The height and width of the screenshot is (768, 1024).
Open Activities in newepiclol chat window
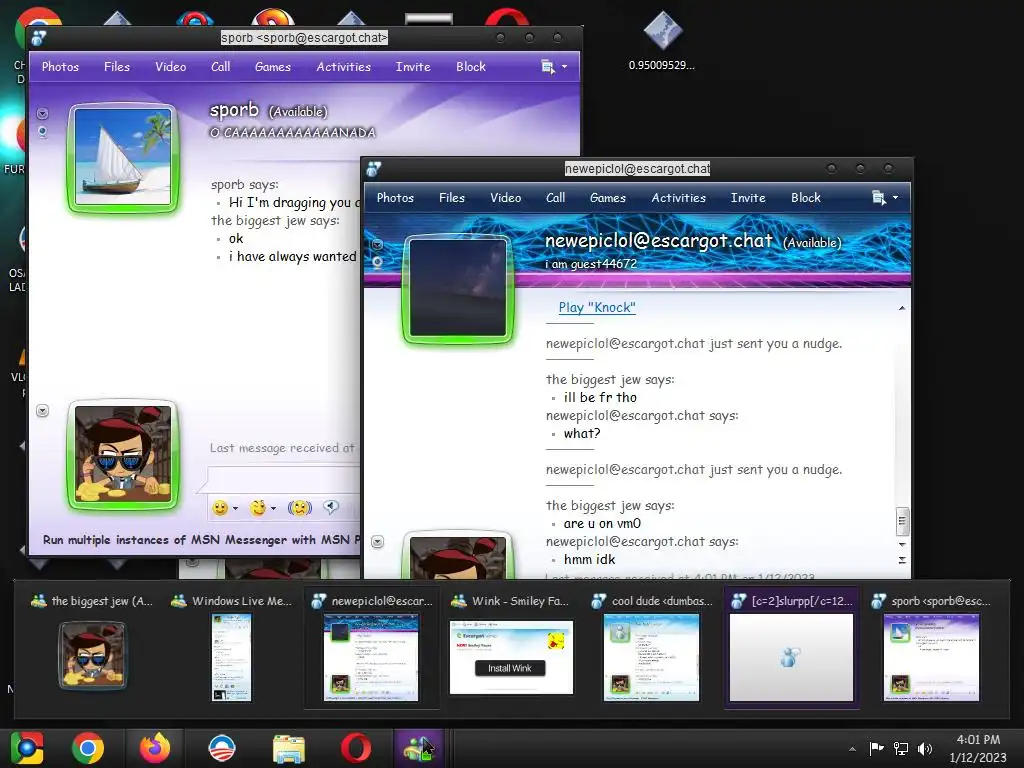679,198
